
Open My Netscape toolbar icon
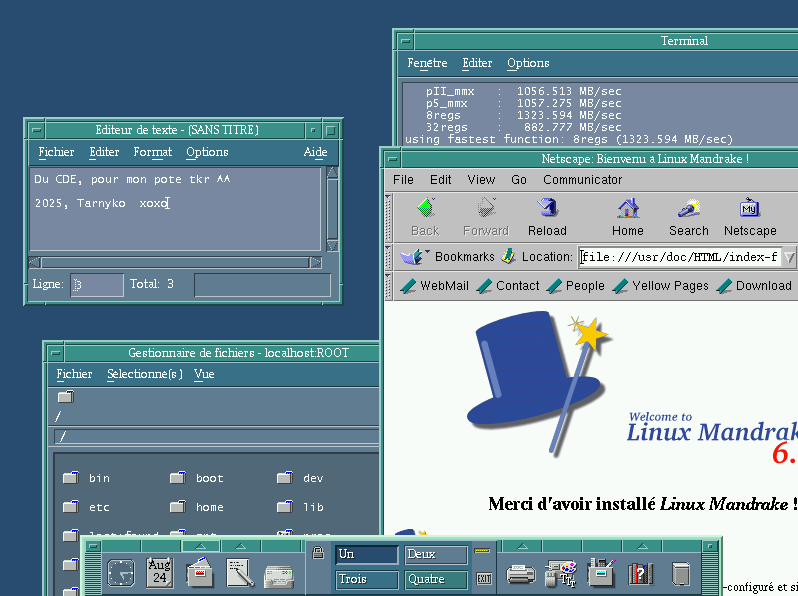coord(750,217)
